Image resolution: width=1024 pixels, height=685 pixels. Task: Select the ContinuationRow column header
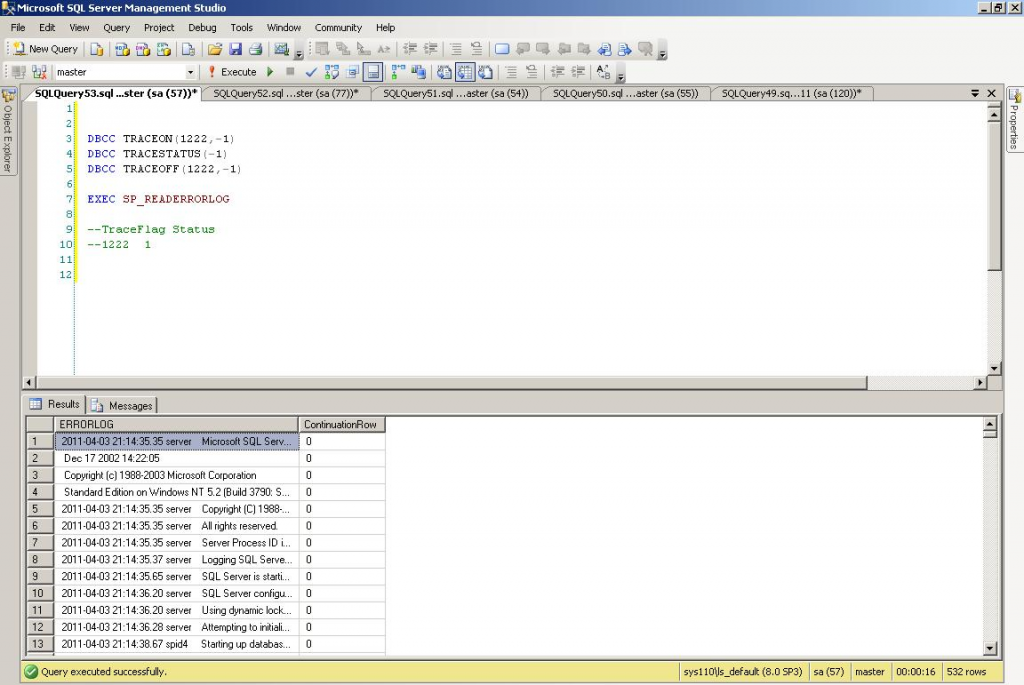pos(340,424)
